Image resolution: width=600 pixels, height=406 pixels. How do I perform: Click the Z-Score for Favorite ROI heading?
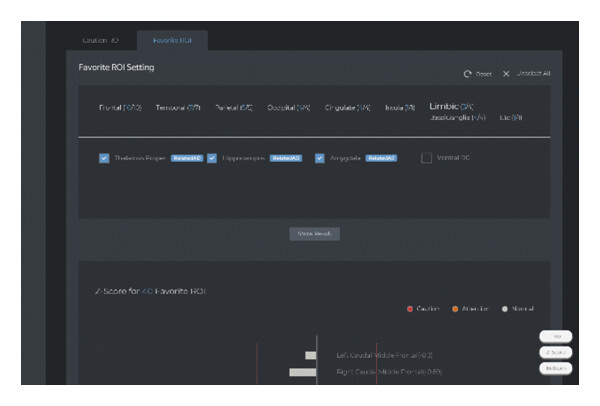pos(150,291)
